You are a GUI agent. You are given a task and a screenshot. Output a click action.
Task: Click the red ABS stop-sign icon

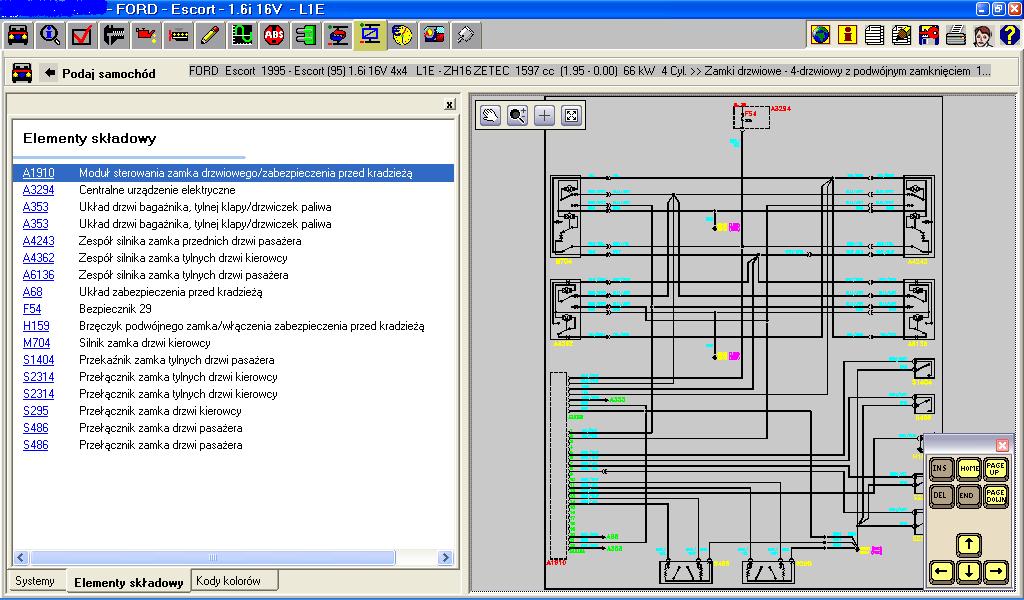(x=274, y=35)
